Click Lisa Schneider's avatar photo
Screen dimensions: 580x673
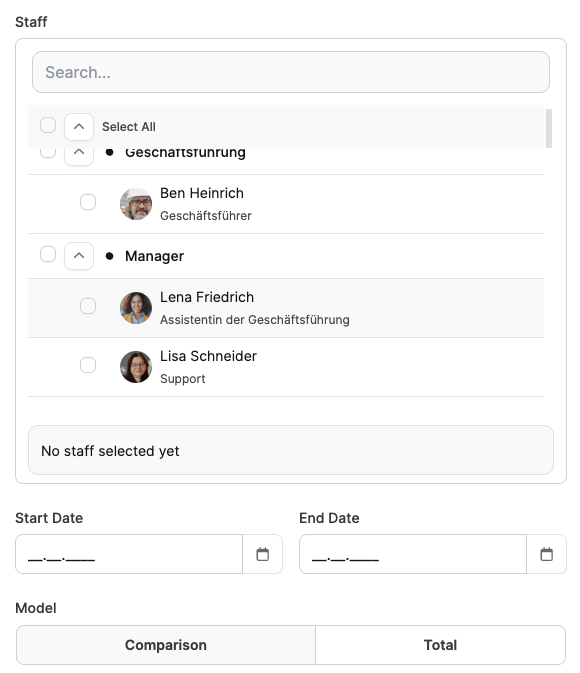tap(136, 367)
